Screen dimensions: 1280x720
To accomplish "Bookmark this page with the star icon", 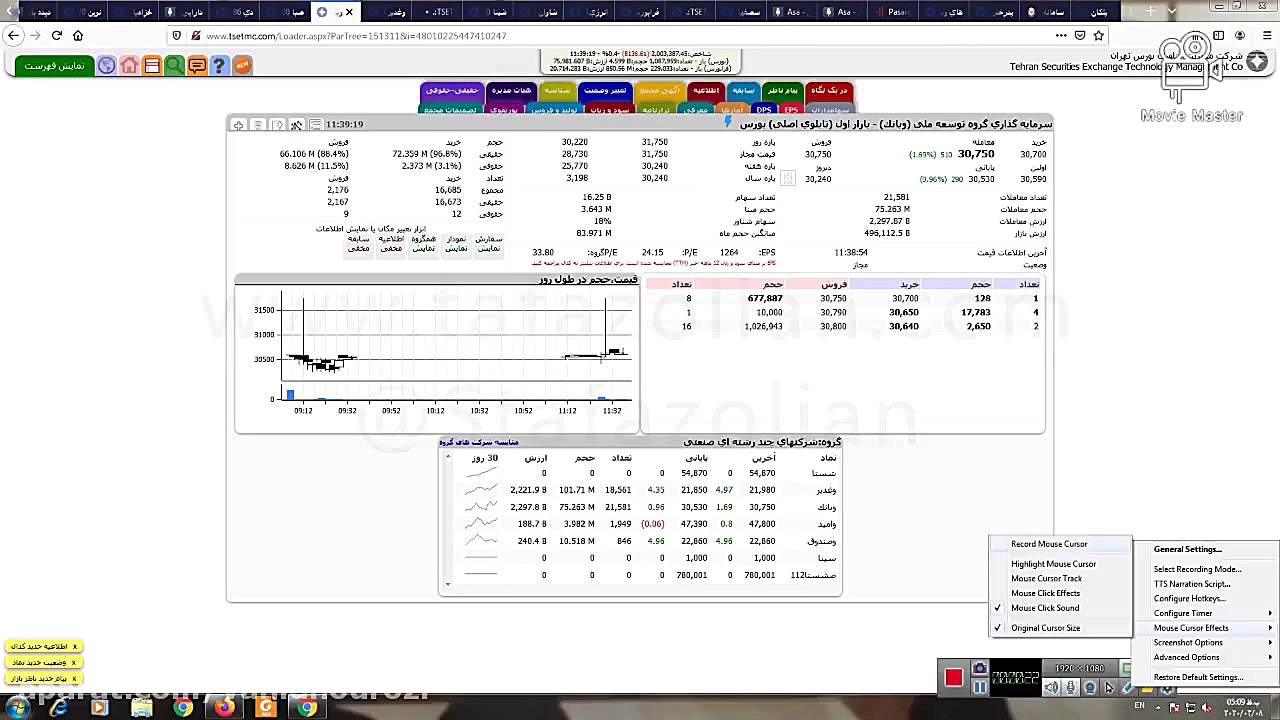I will 1098,35.
